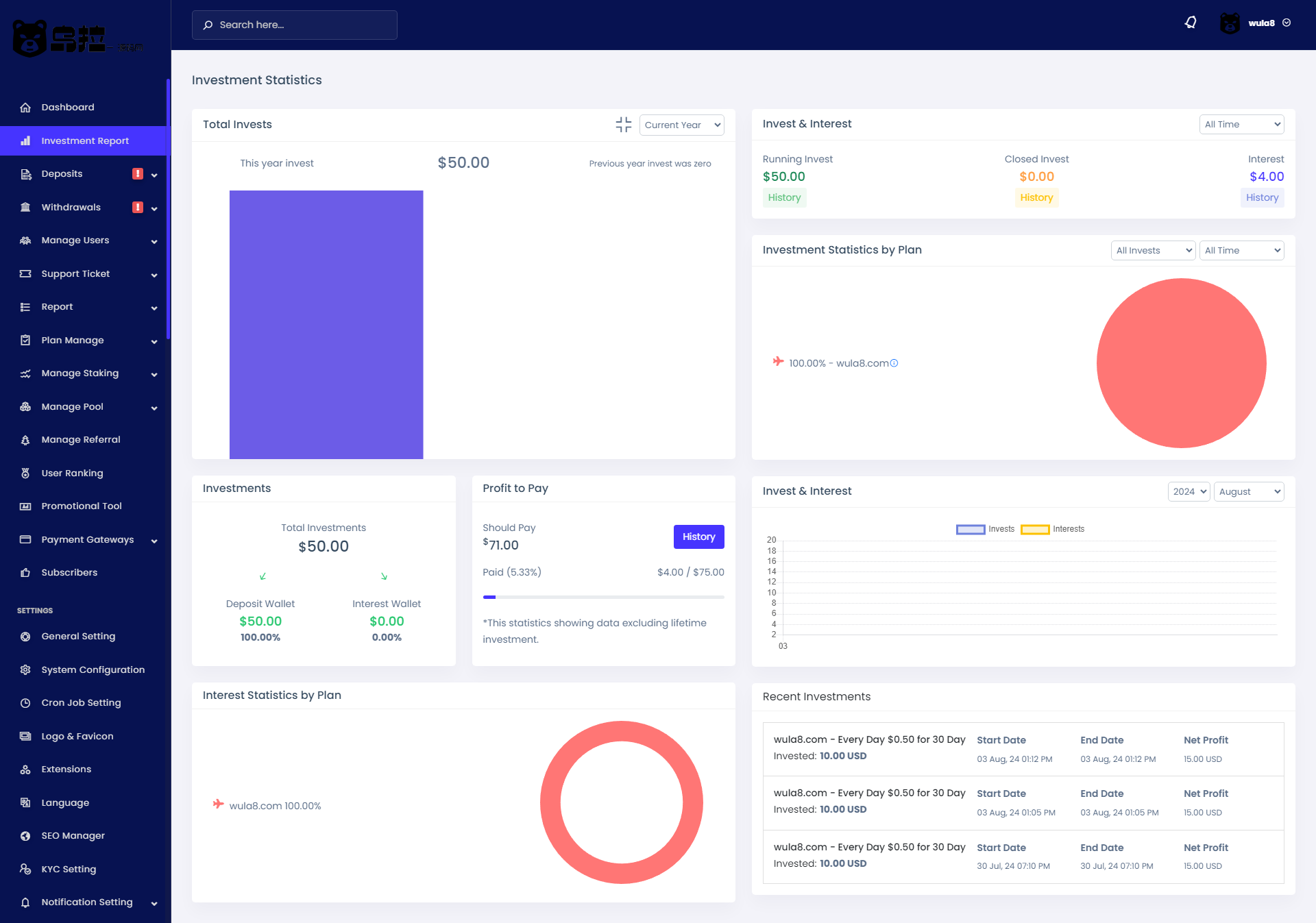Click the User Ranking medal icon
This screenshot has height=923, width=1316.
coord(25,473)
